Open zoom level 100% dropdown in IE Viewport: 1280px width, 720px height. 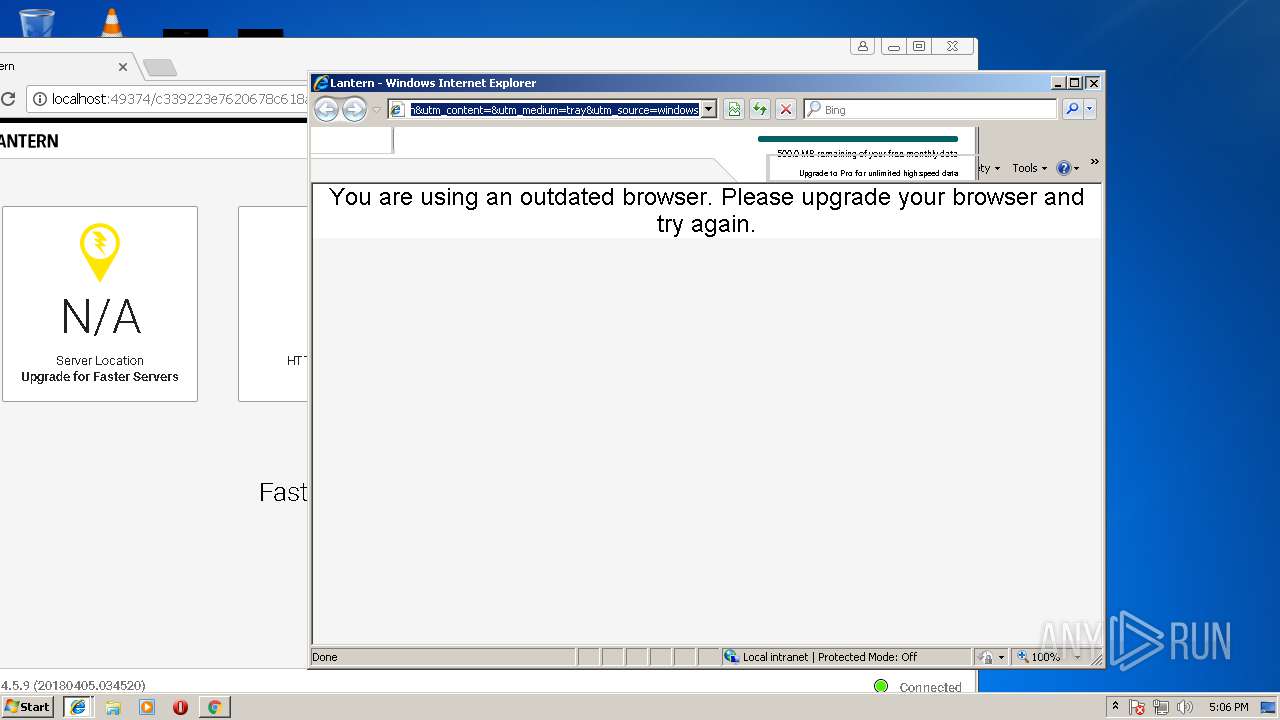1077,657
